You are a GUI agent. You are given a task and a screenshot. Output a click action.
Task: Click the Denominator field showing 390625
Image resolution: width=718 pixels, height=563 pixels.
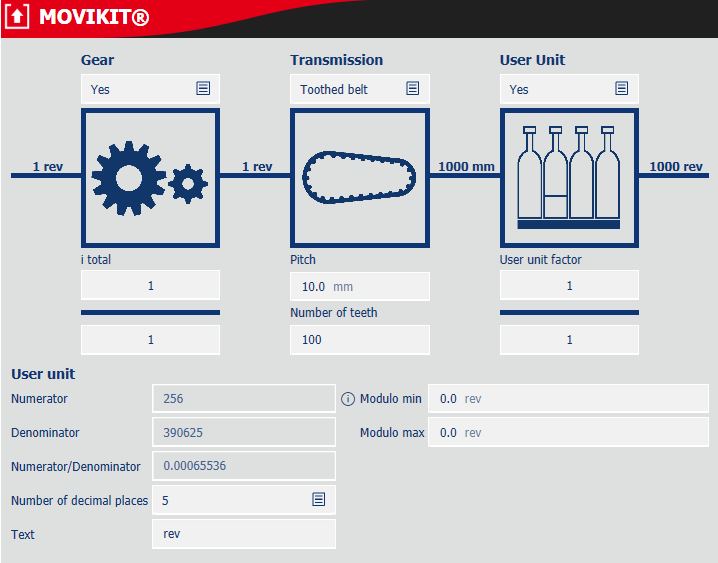point(244,432)
